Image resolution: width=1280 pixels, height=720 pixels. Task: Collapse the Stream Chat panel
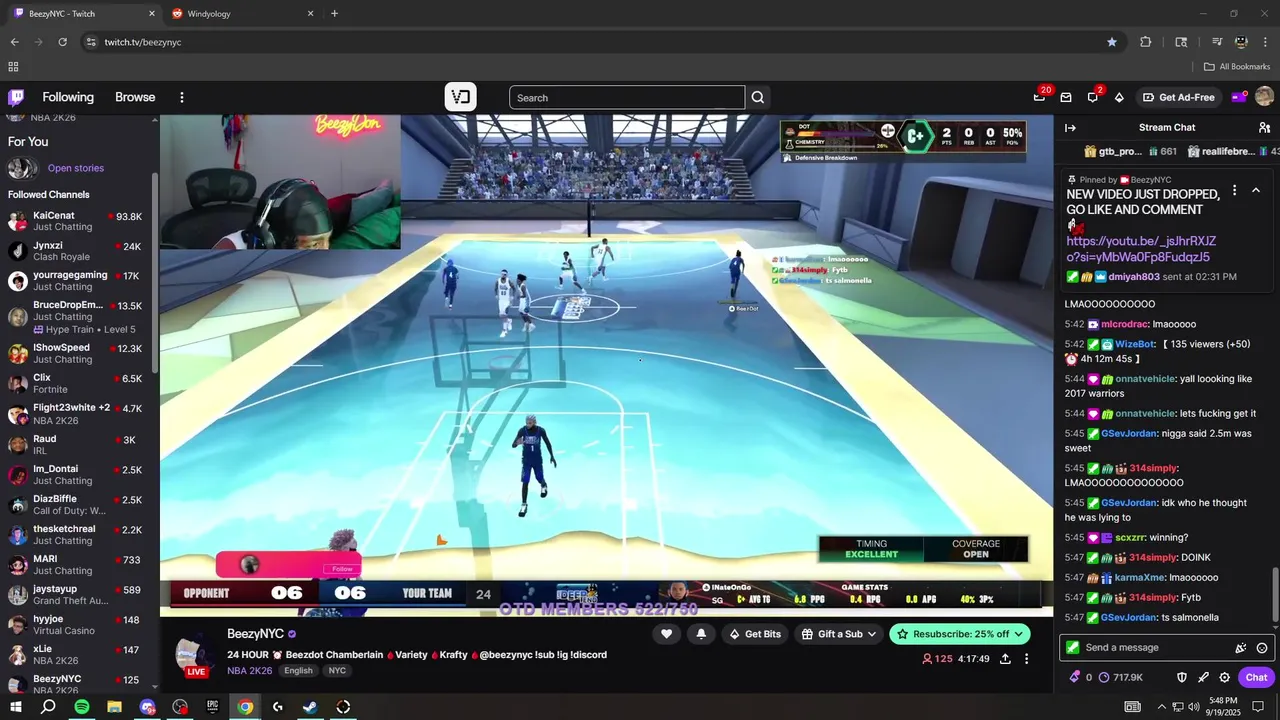coord(1070,127)
